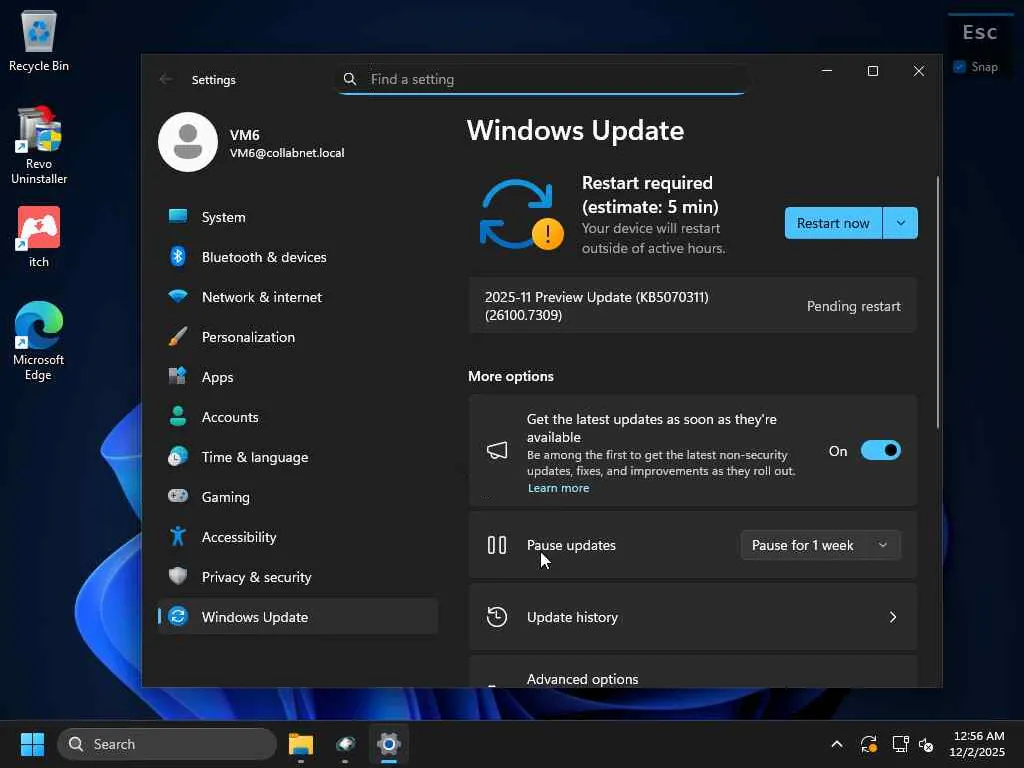Image resolution: width=1024 pixels, height=768 pixels.
Task: Toggle the Snap checkbox
Action: [959, 67]
